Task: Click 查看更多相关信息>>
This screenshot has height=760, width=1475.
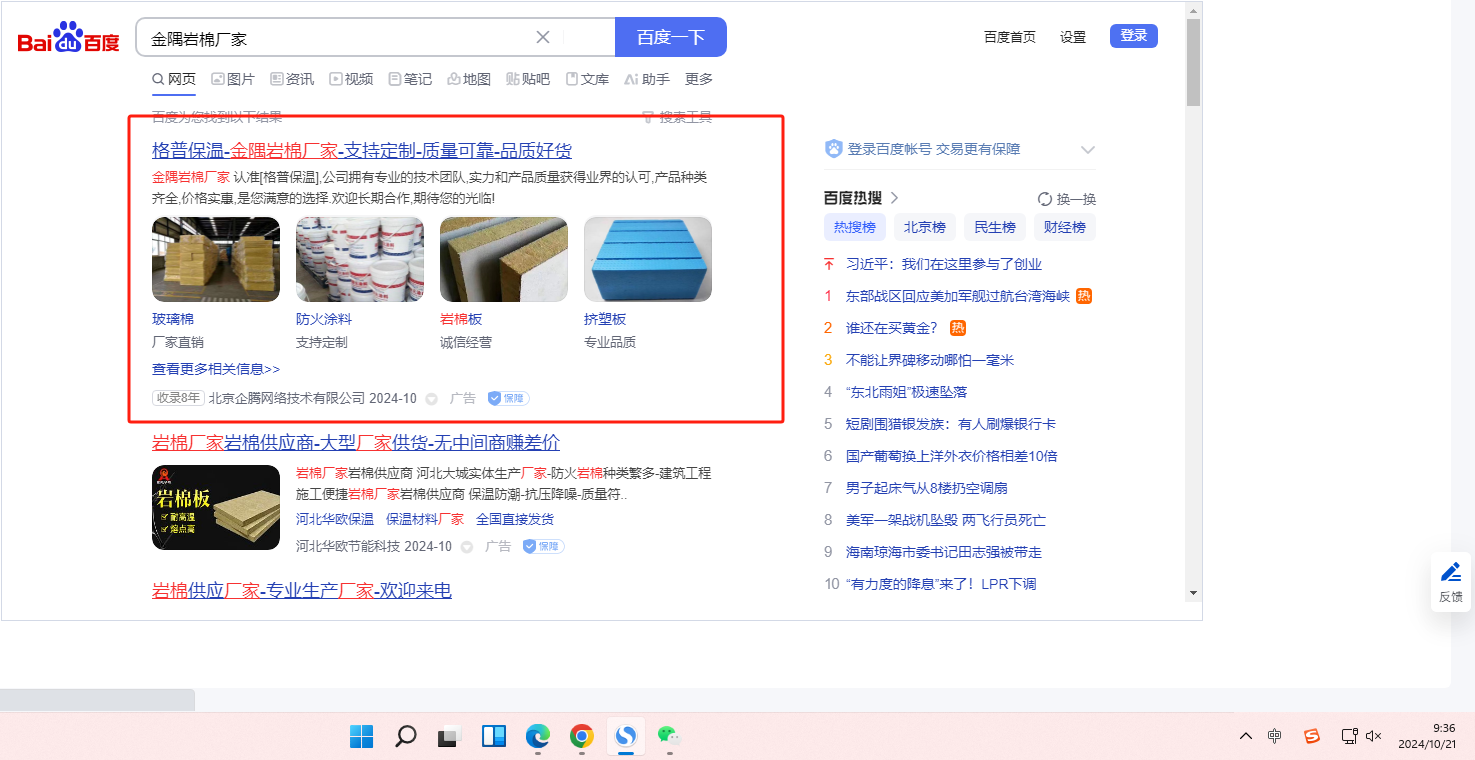Action: pos(216,369)
